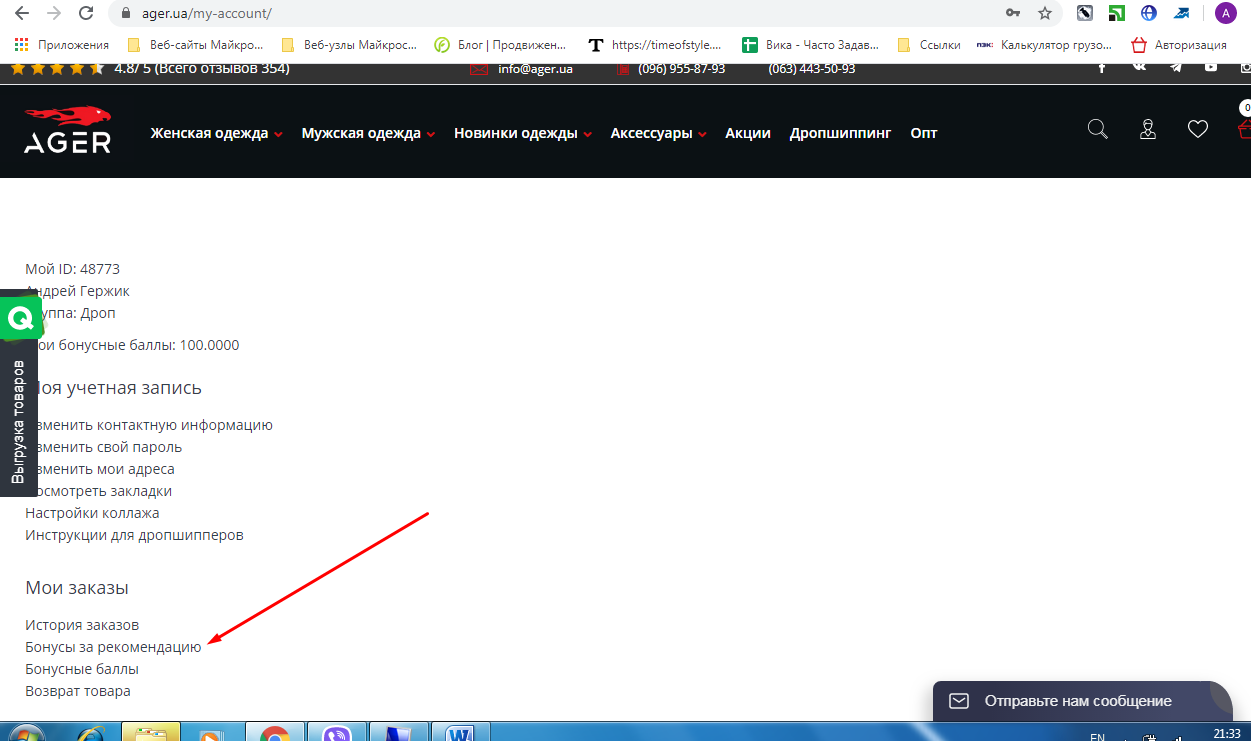Expand the Женская одежда dropdown menu
The image size is (1251, 741).
click(x=216, y=134)
